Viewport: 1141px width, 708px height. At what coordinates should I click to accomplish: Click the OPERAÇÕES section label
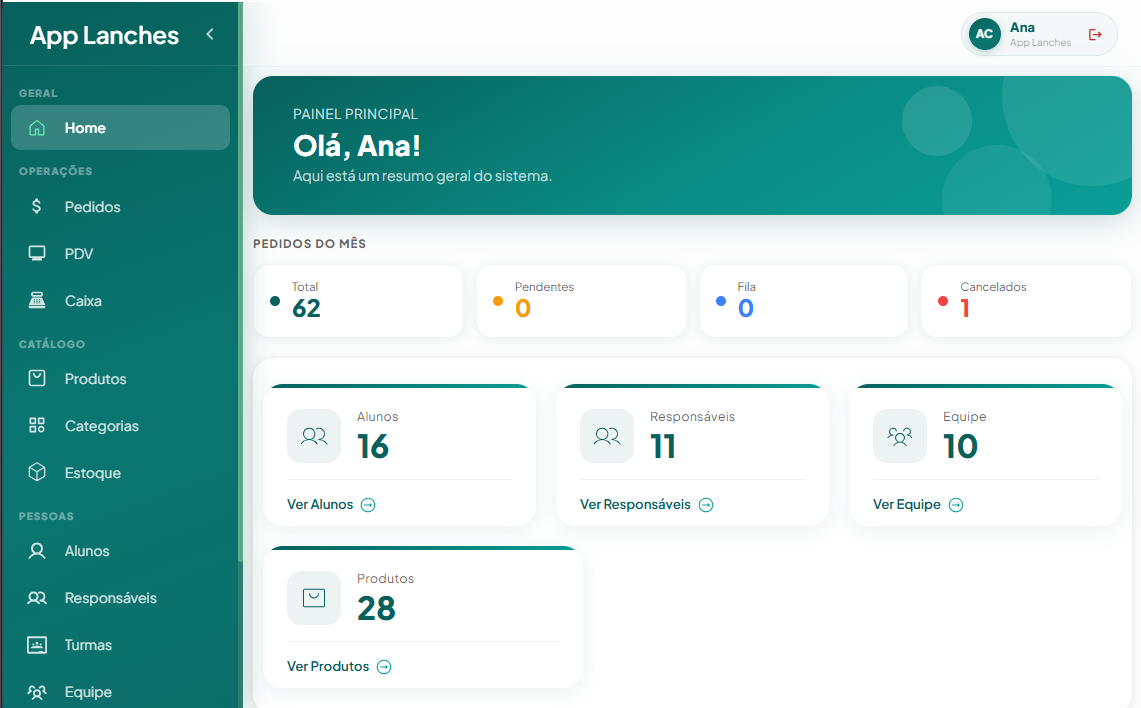55,171
